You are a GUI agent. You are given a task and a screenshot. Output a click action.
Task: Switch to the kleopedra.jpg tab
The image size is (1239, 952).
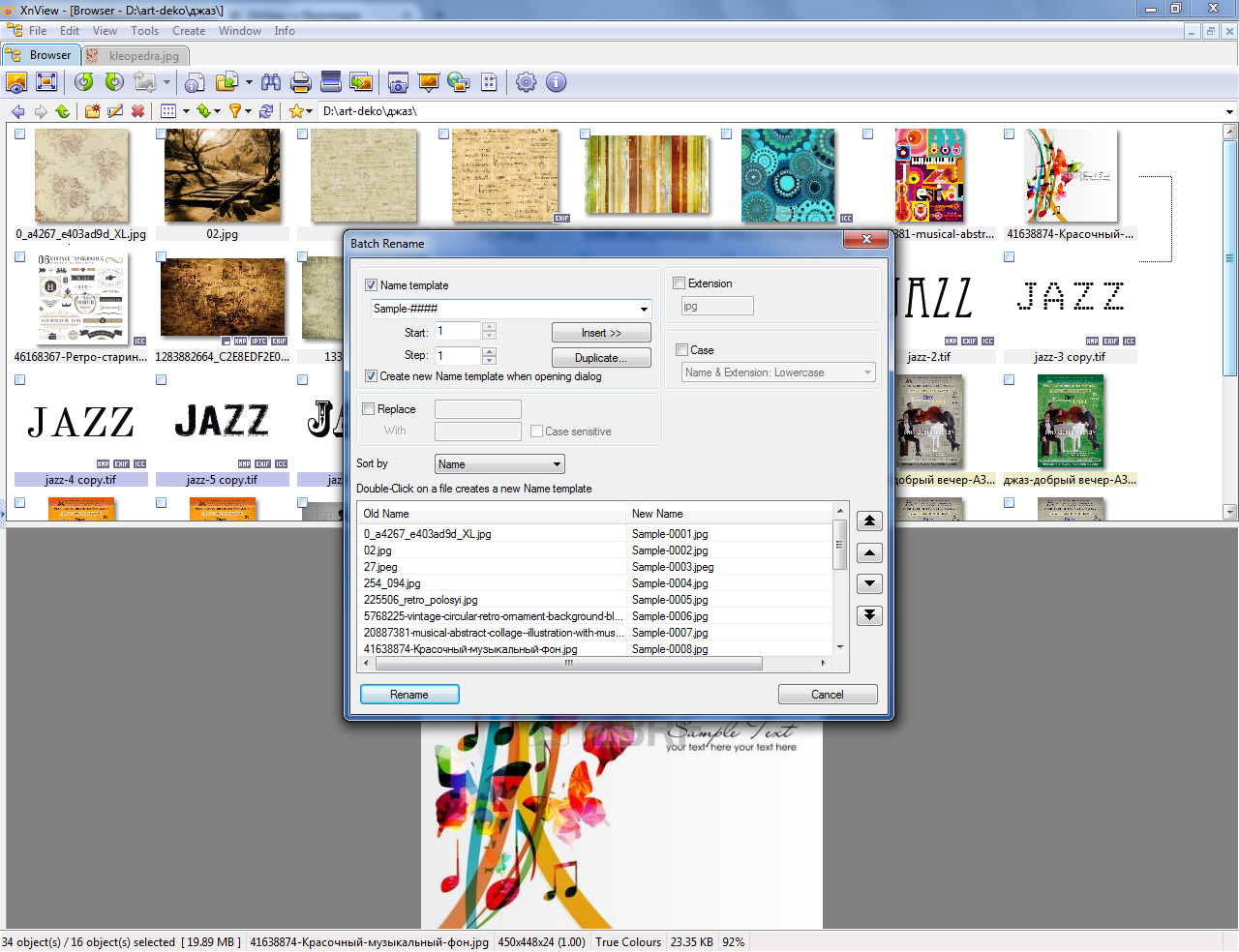tap(134, 56)
